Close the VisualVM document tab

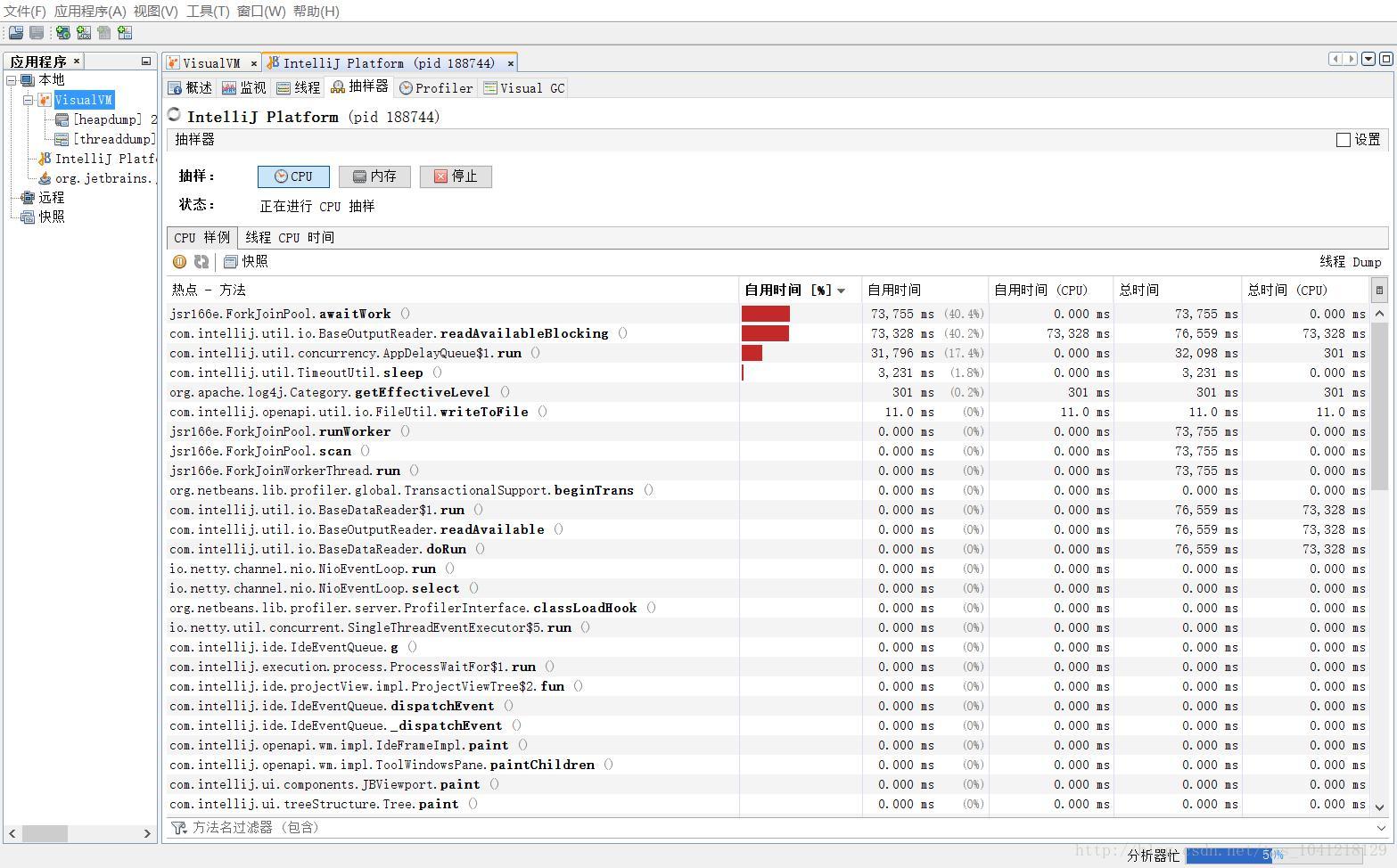(x=254, y=63)
